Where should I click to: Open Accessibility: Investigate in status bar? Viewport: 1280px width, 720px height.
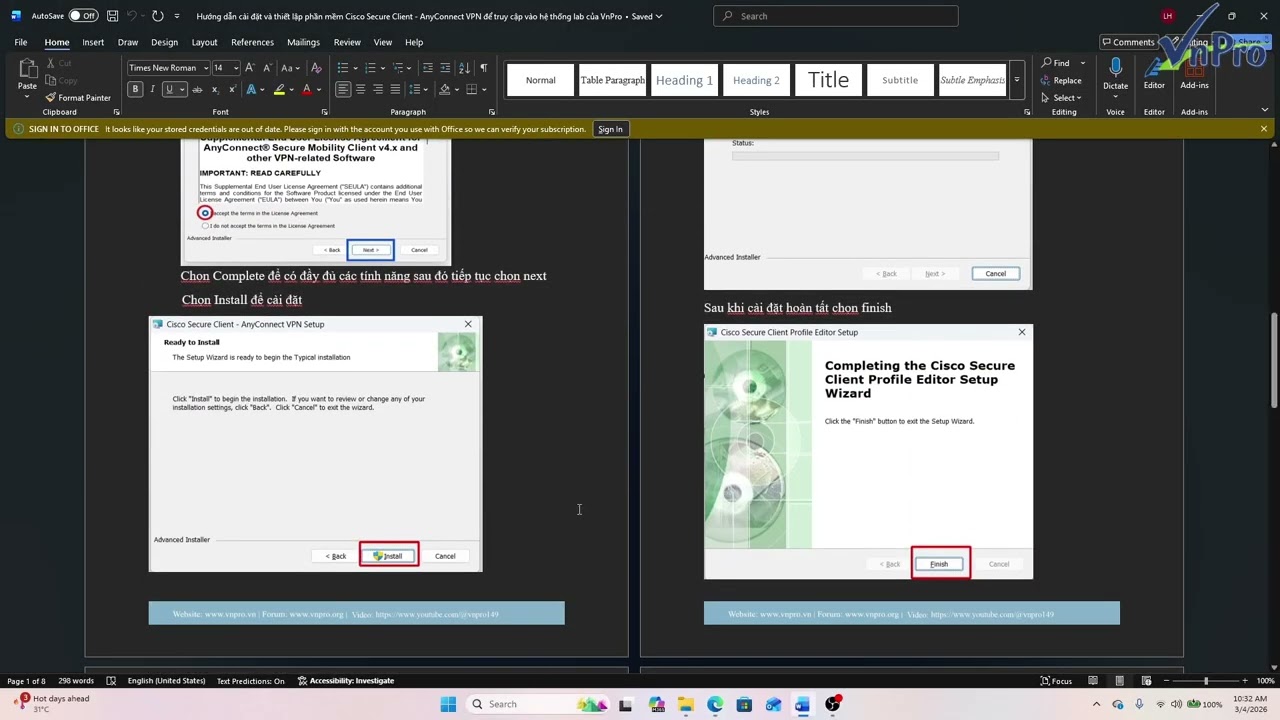(x=345, y=681)
